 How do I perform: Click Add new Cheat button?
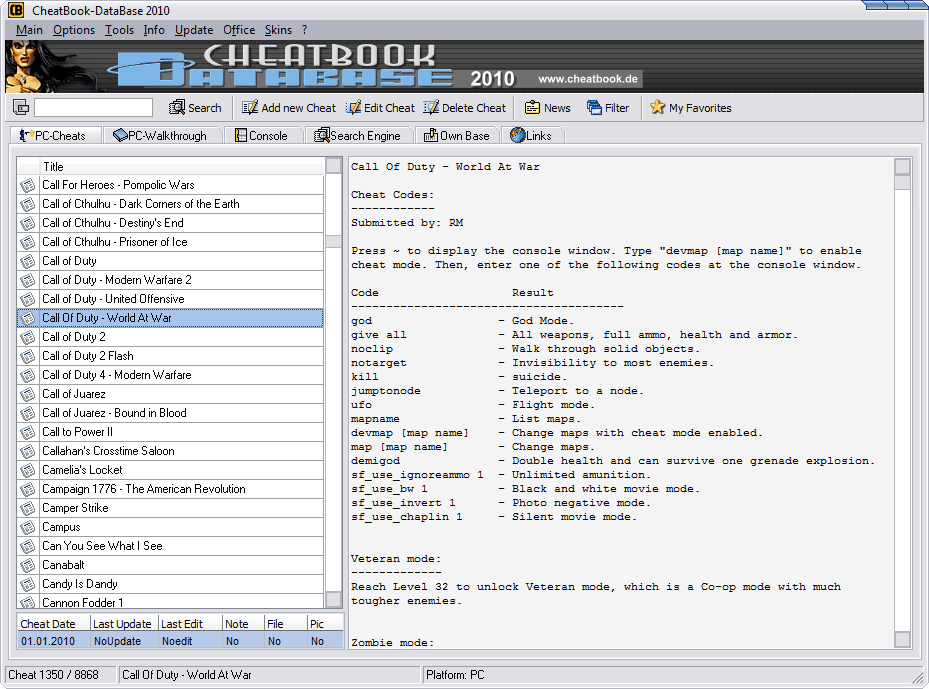tap(289, 108)
